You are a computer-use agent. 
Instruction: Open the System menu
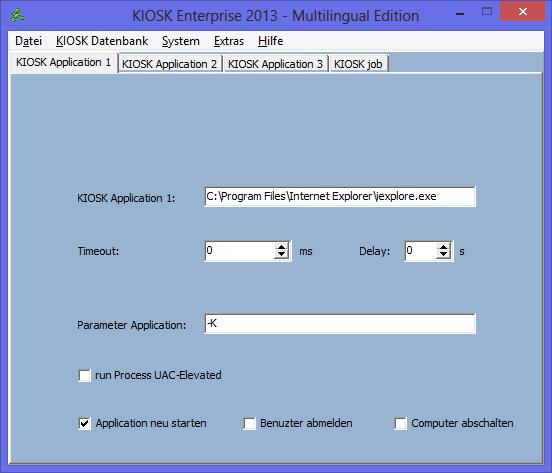[x=181, y=41]
